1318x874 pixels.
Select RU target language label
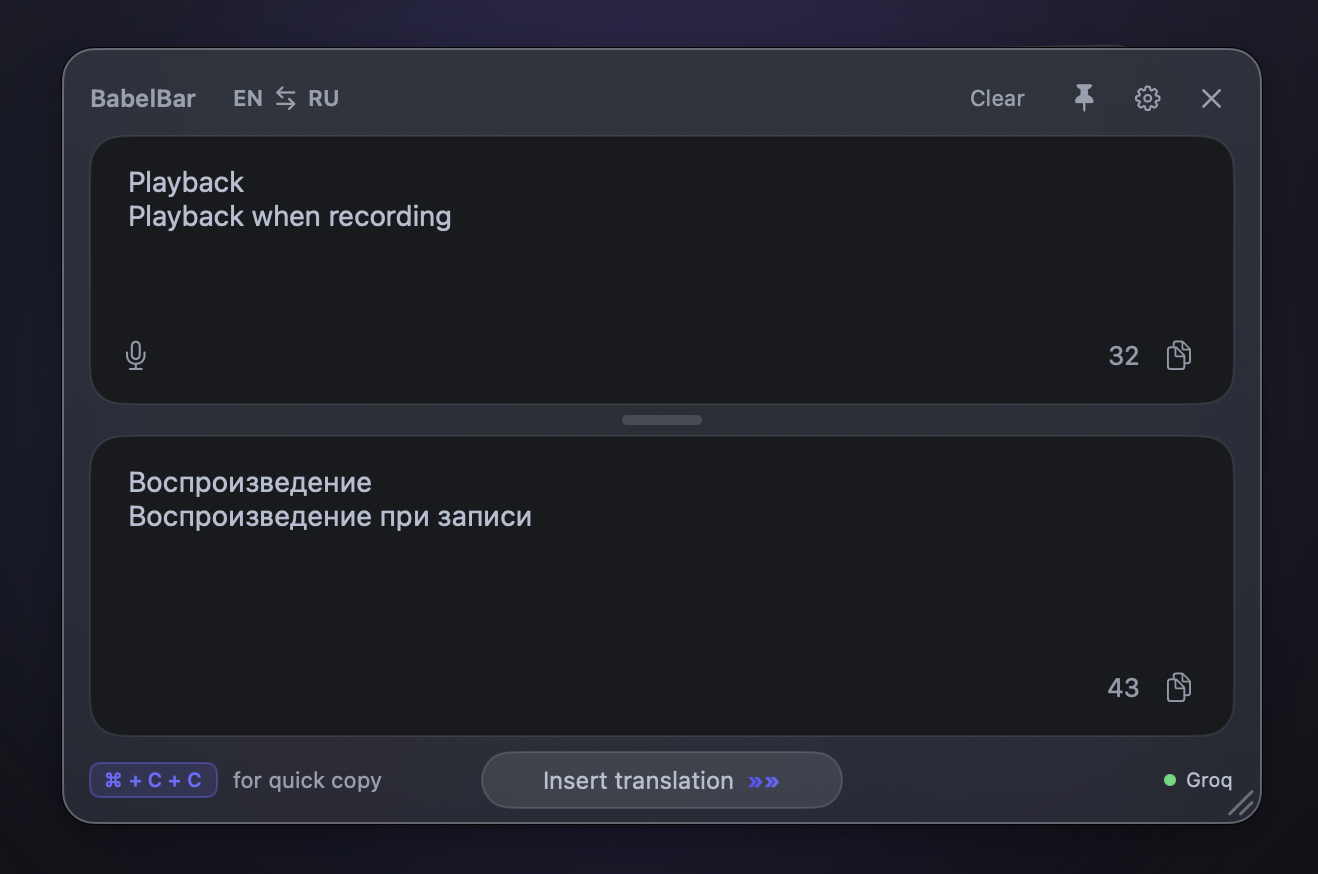[x=323, y=98]
